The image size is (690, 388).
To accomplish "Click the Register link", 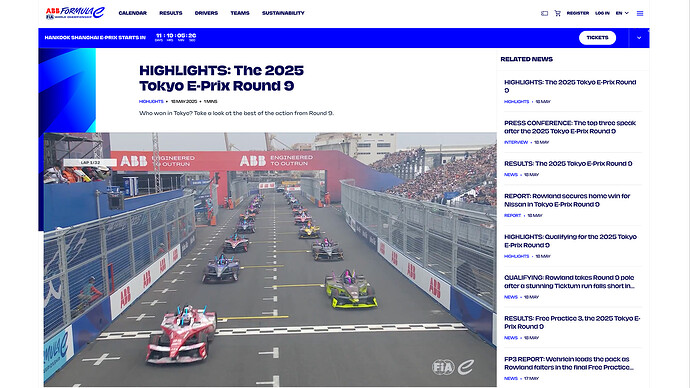I will pos(578,13).
